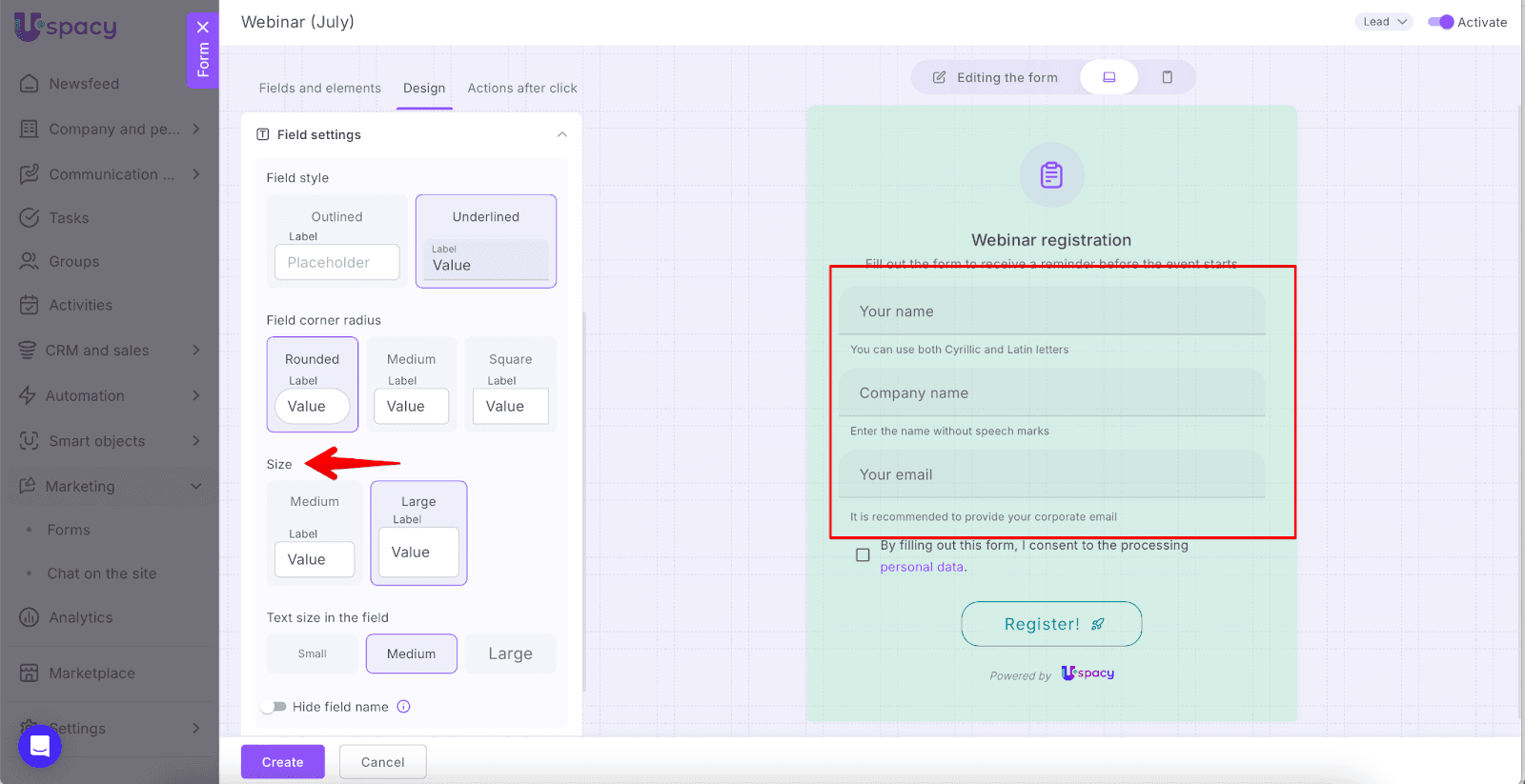The image size is (1525, 784).
Task: Collapse the Field settings section
Action: click(x=561, y=134)
